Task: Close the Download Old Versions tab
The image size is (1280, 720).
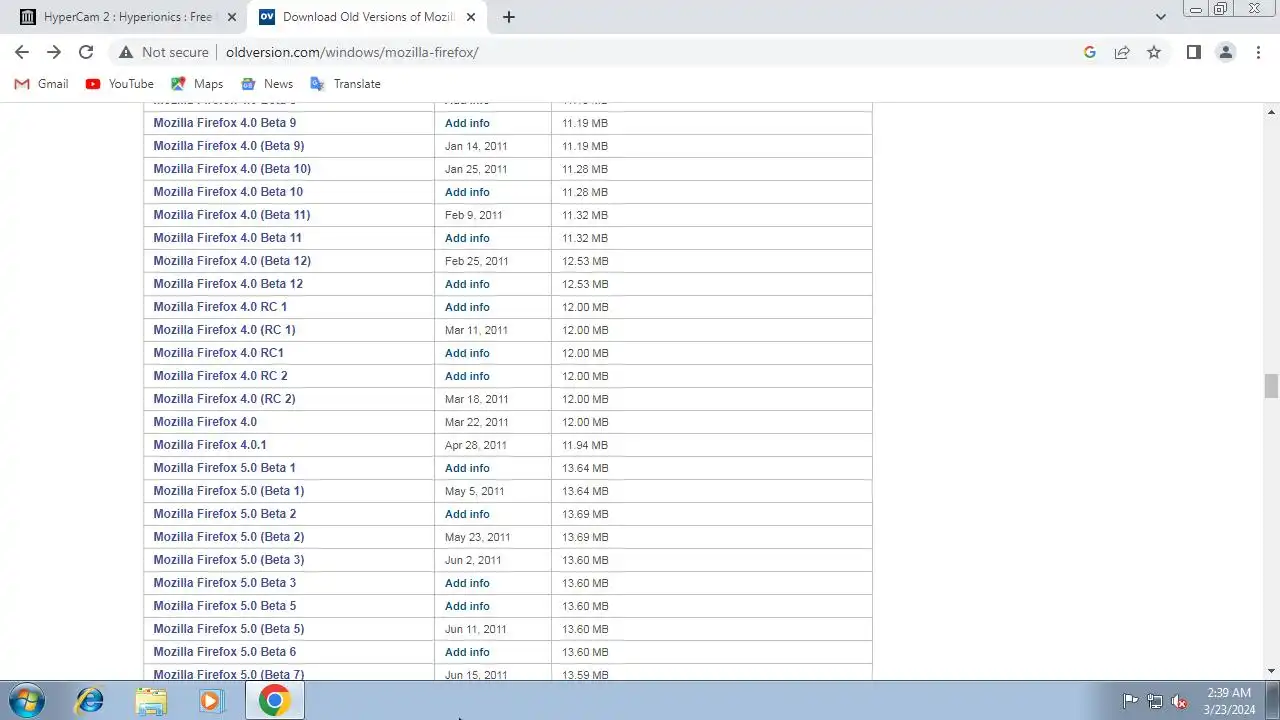Action: pyautogui.click(x=471, y=17)
